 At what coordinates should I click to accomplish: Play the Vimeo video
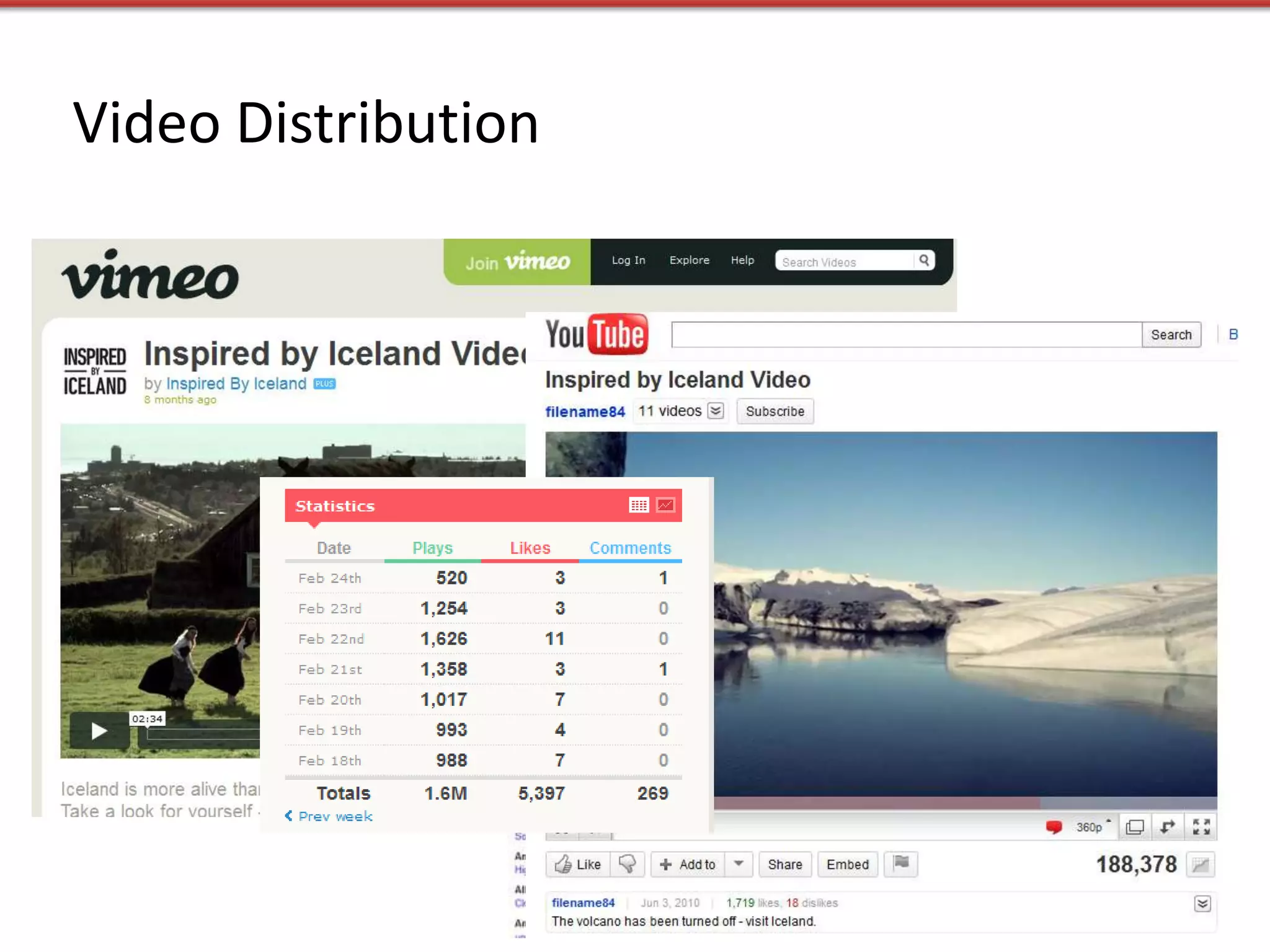99,731
